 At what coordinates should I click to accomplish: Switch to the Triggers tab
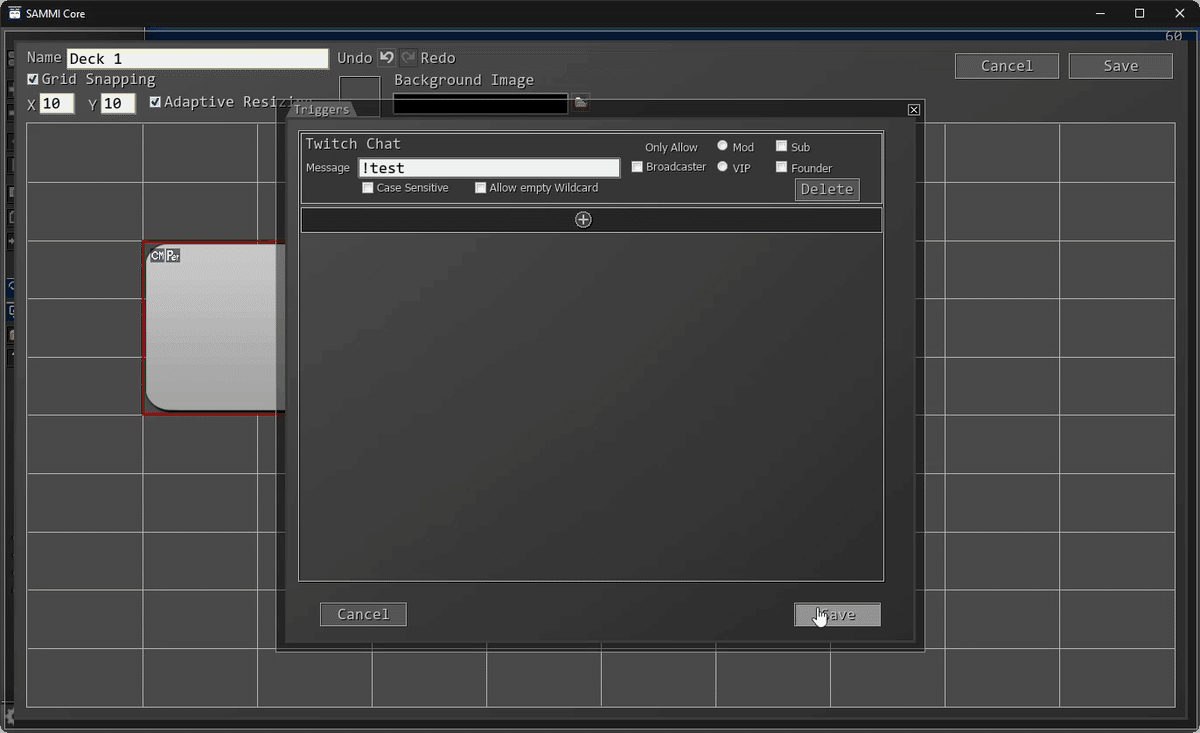click(322, 110)
